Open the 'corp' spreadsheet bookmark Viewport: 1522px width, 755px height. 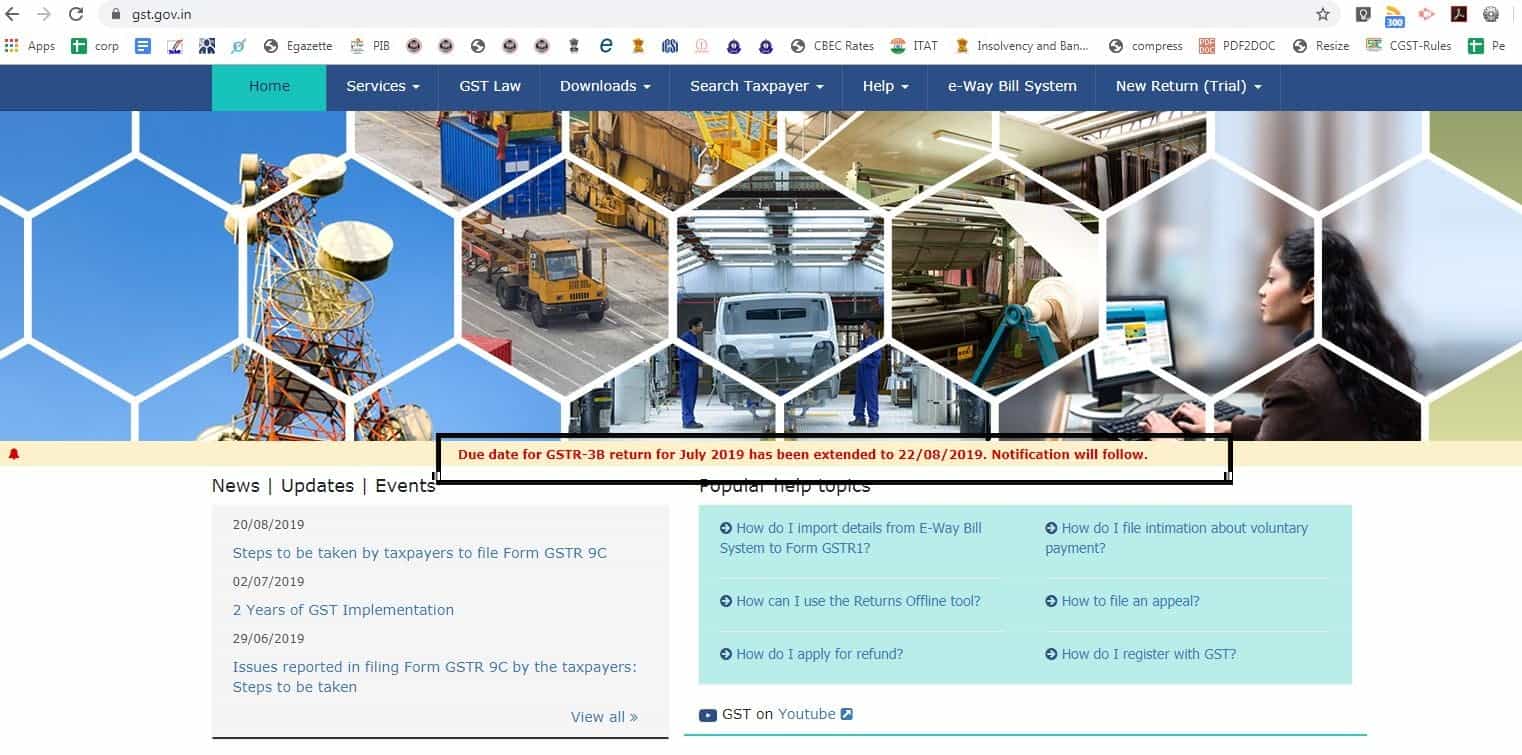tap(95, 46)
